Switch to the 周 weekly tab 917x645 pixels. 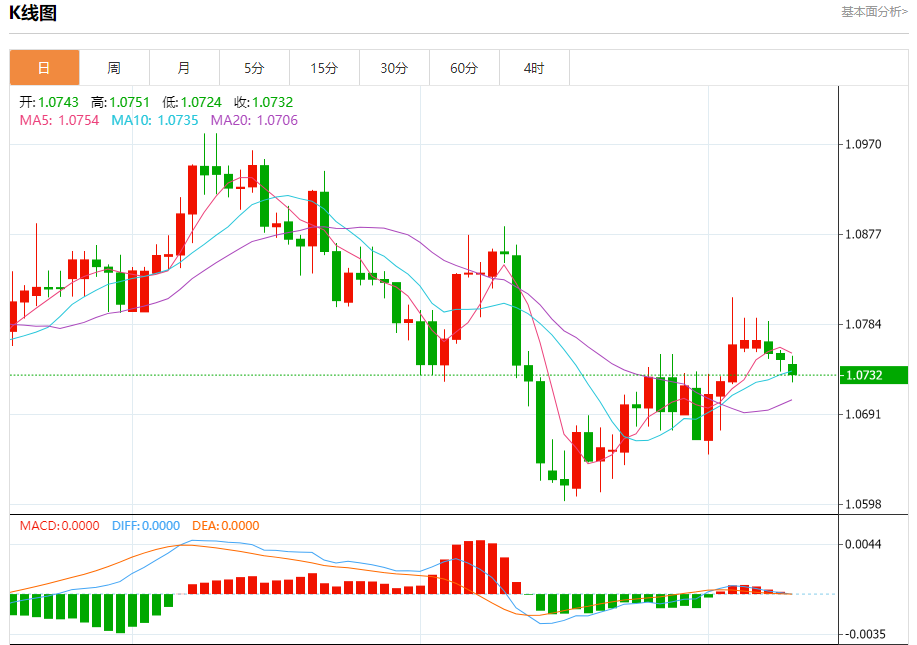coord(114,68)
